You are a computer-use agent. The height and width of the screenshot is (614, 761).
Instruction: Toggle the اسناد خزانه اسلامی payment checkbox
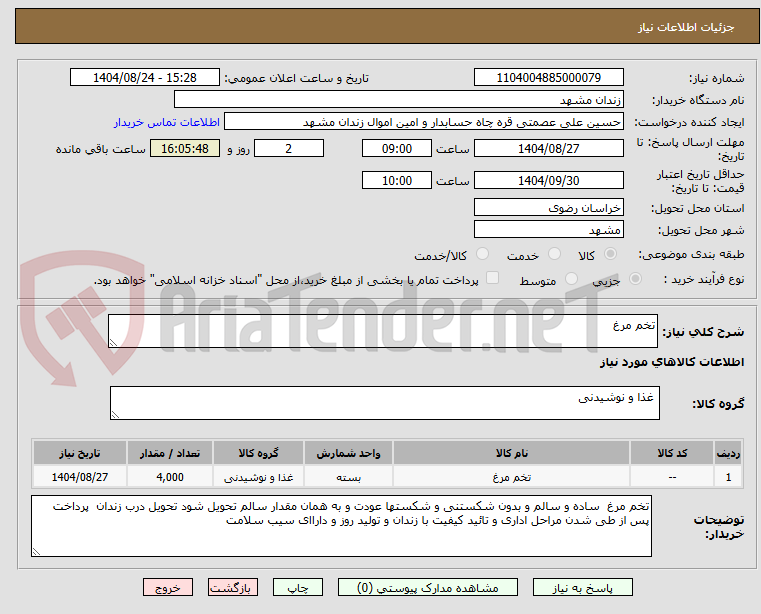[492, 278]
